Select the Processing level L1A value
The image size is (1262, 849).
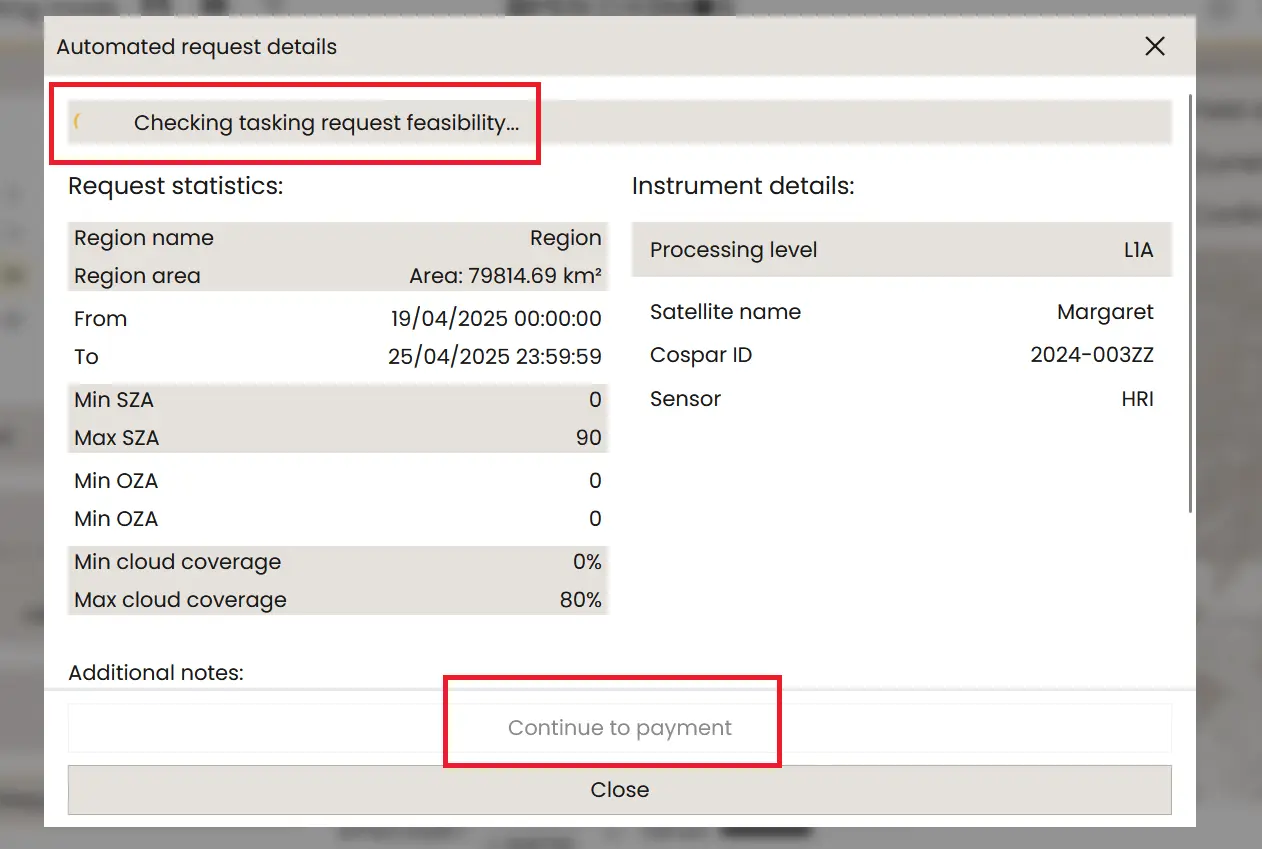click(x=1138, y=250)
